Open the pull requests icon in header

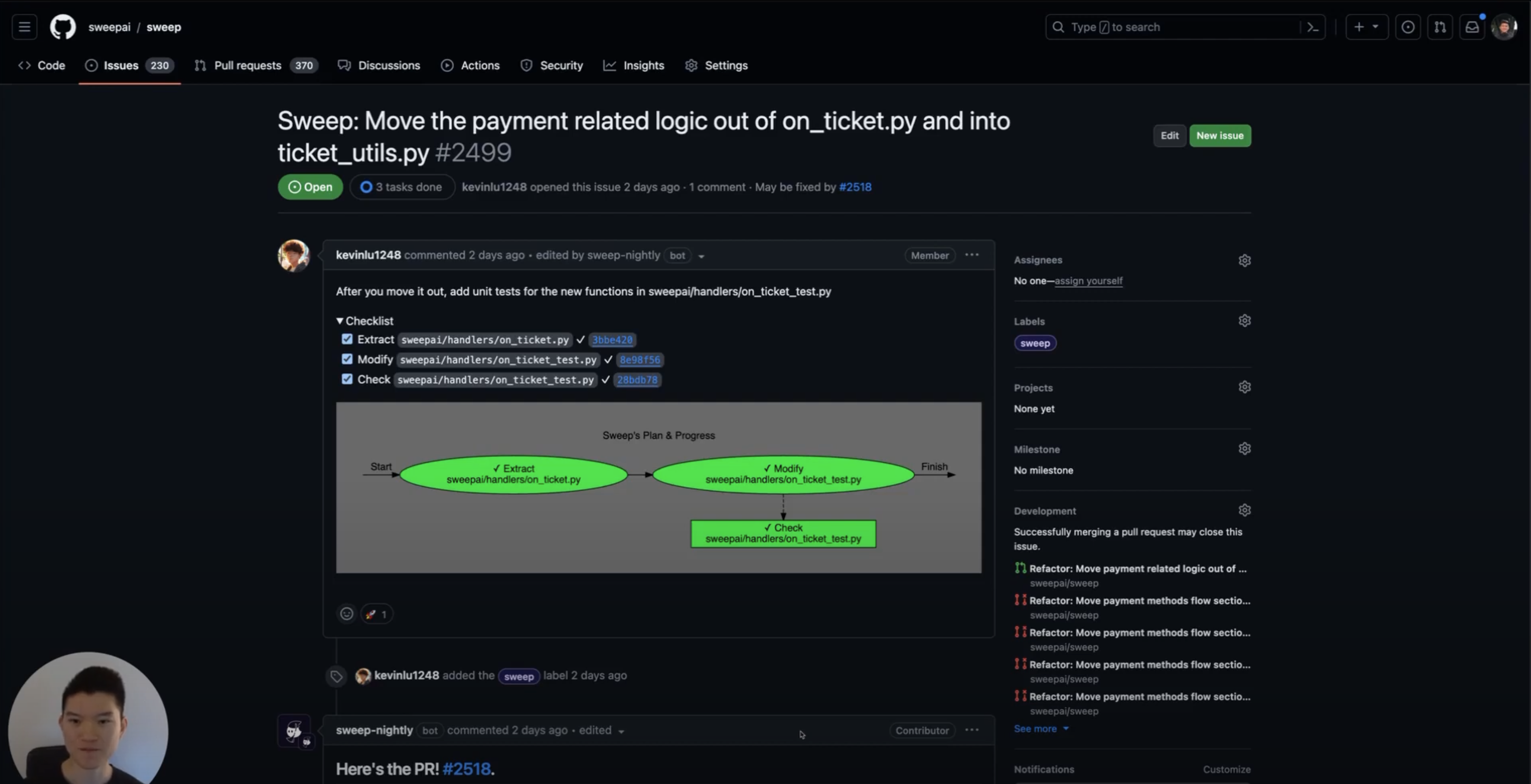[1440, 27]
